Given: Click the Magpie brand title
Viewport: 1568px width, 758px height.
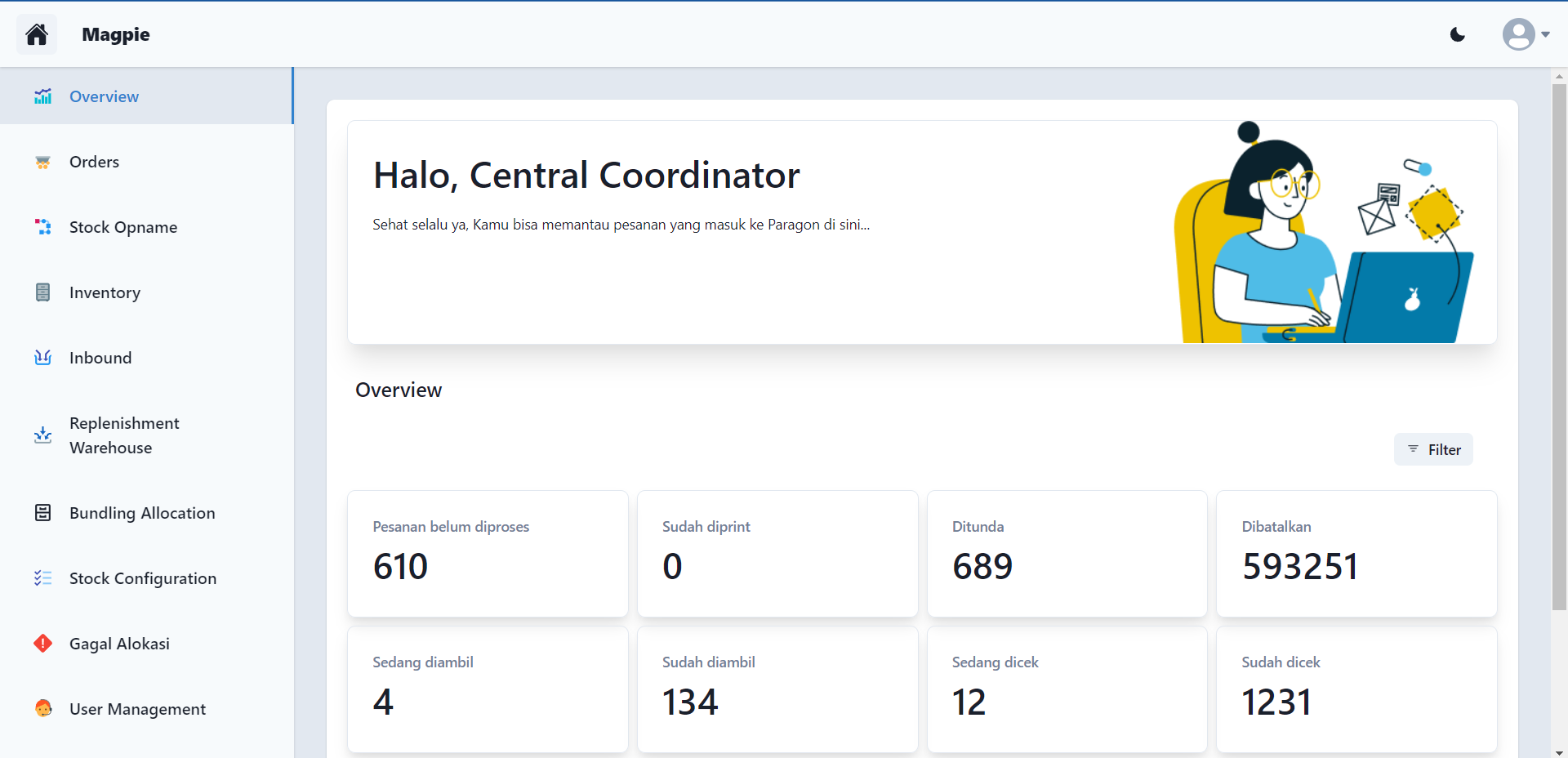Looking at the screenshot, I should (116, 34).
